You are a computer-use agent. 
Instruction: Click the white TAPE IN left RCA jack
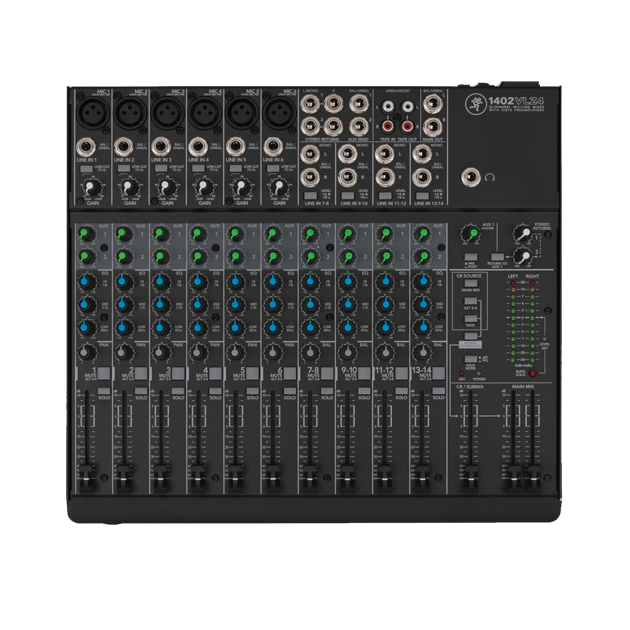pyautogui.click(x=388, y=106)
